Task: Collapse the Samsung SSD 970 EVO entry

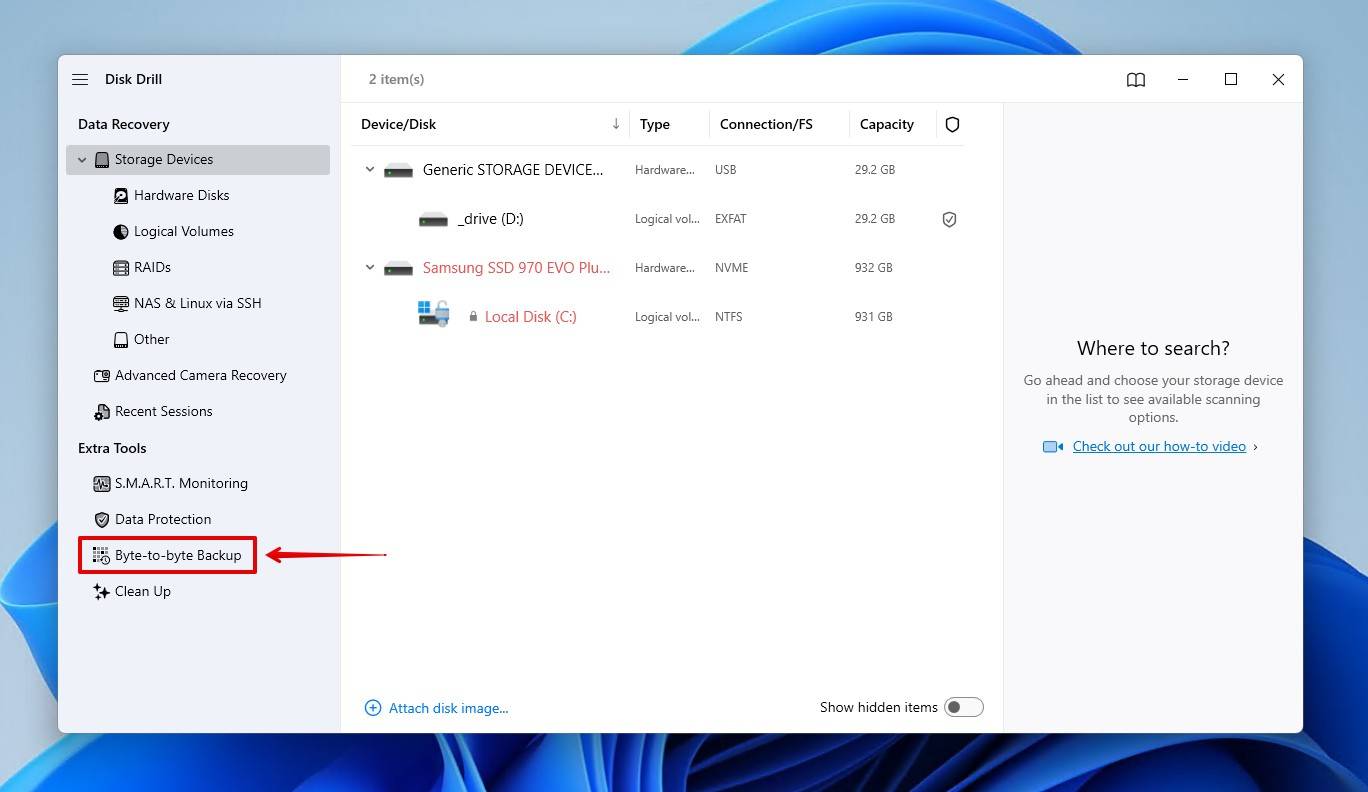Action: coord(369,267)
